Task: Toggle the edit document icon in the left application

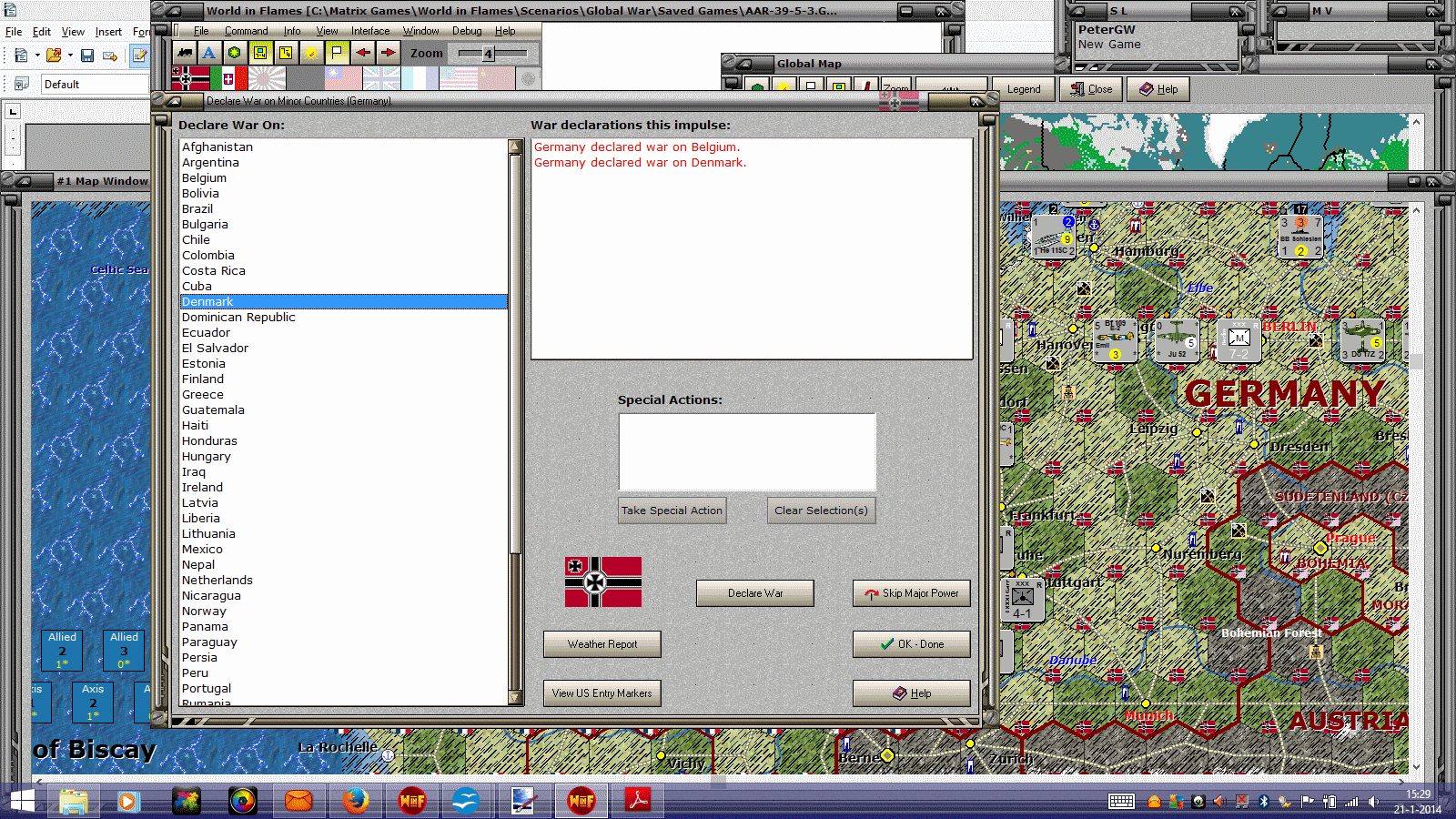Action: pyautogui.click(x=140, y=56)
